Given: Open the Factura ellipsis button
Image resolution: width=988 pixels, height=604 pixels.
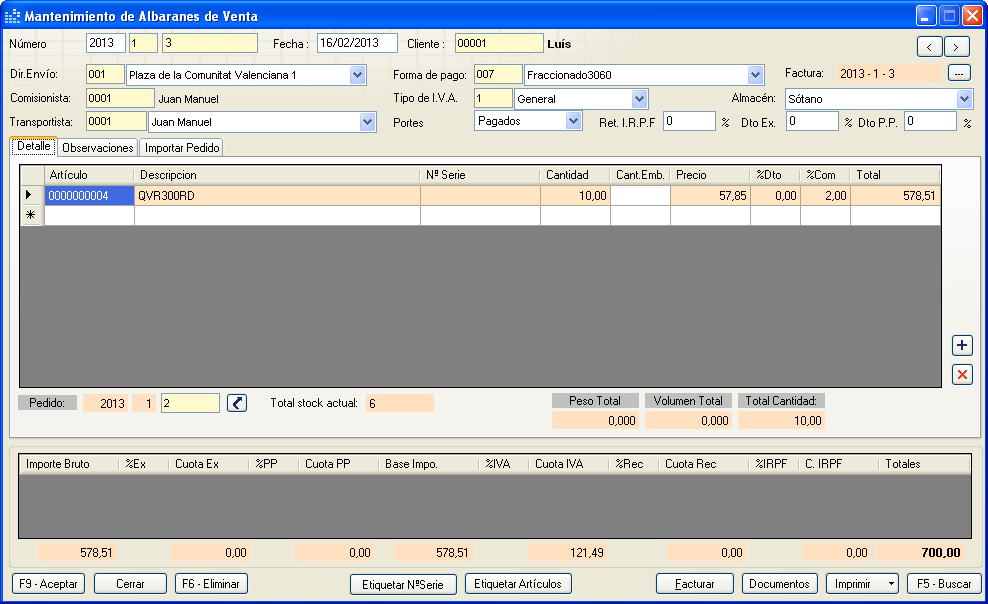Looking at the screenshot, I should coord(958,74).
